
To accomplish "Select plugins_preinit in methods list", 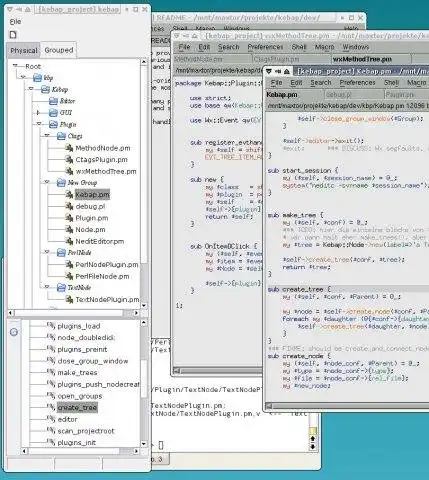I will coord(82,349).
